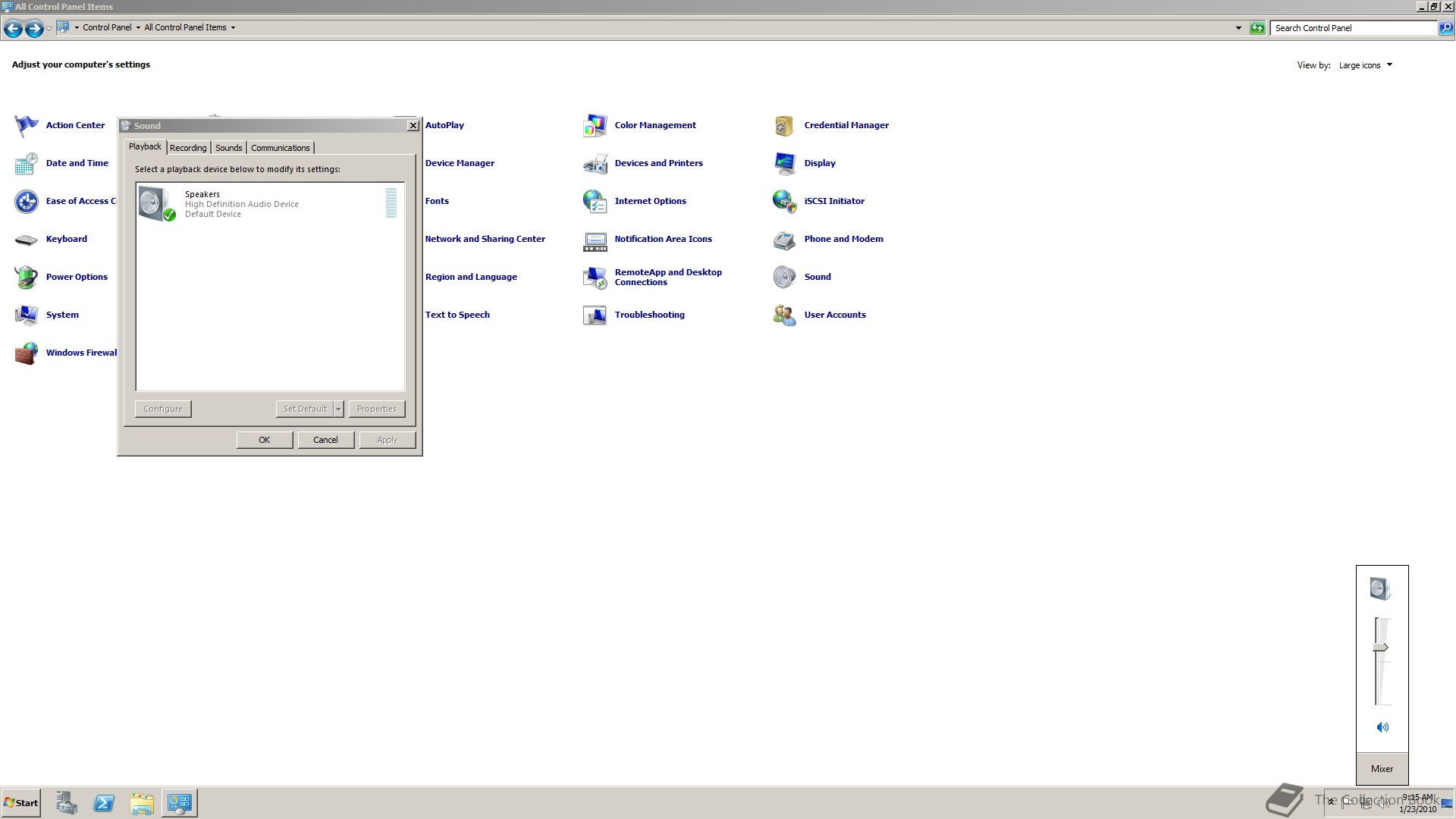The image size is (1456, 819).
Task: Open RemoteApp and Desktop Connections icon
Action: click(x=595, y=277)
